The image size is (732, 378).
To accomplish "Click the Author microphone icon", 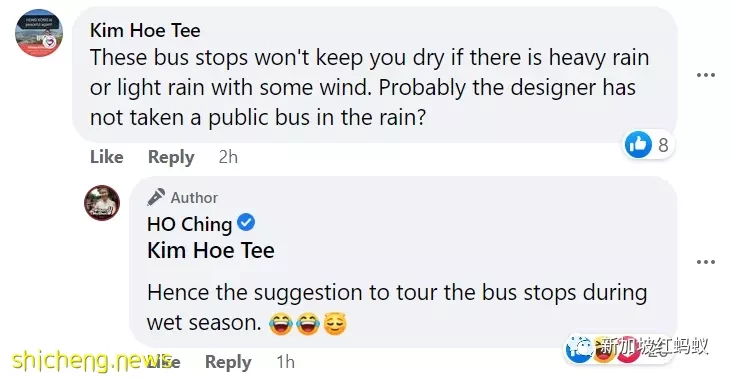I will 156,197.
